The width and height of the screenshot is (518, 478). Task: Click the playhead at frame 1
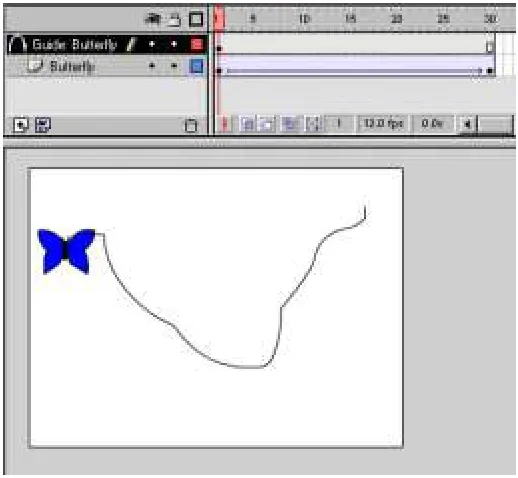pos(219,19)
